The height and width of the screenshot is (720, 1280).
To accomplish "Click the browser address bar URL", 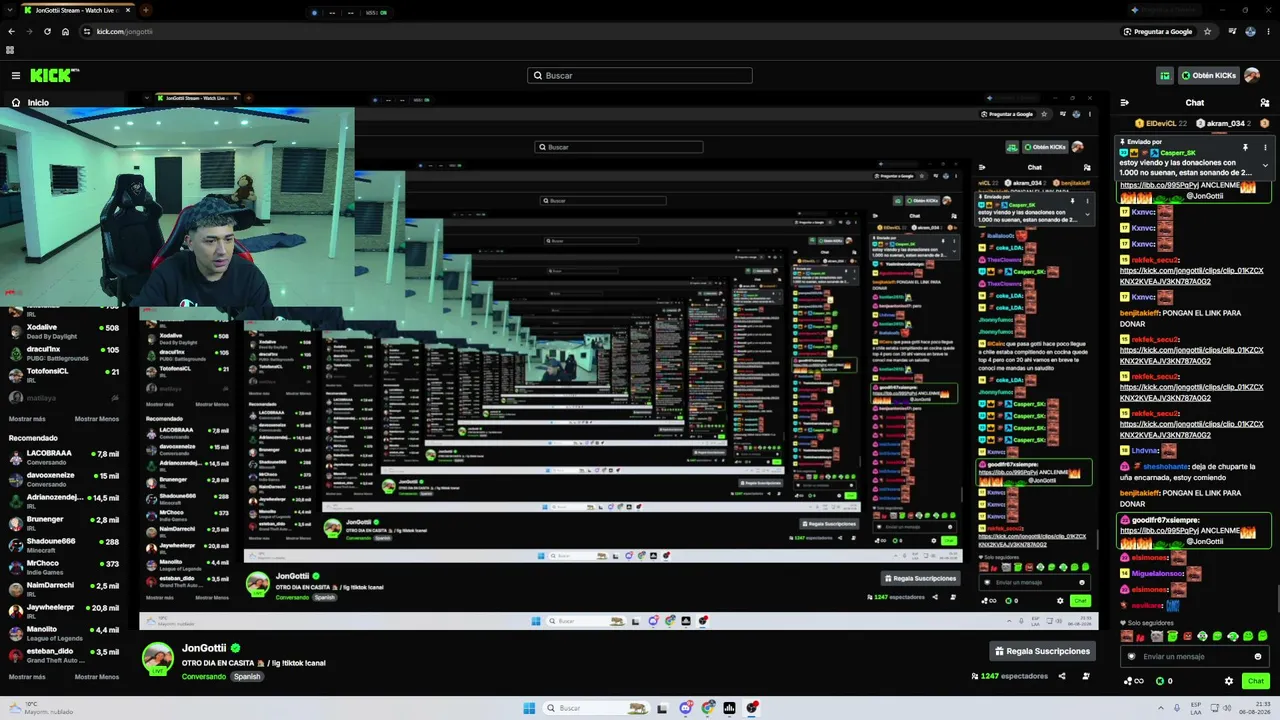I will [125, 31].
